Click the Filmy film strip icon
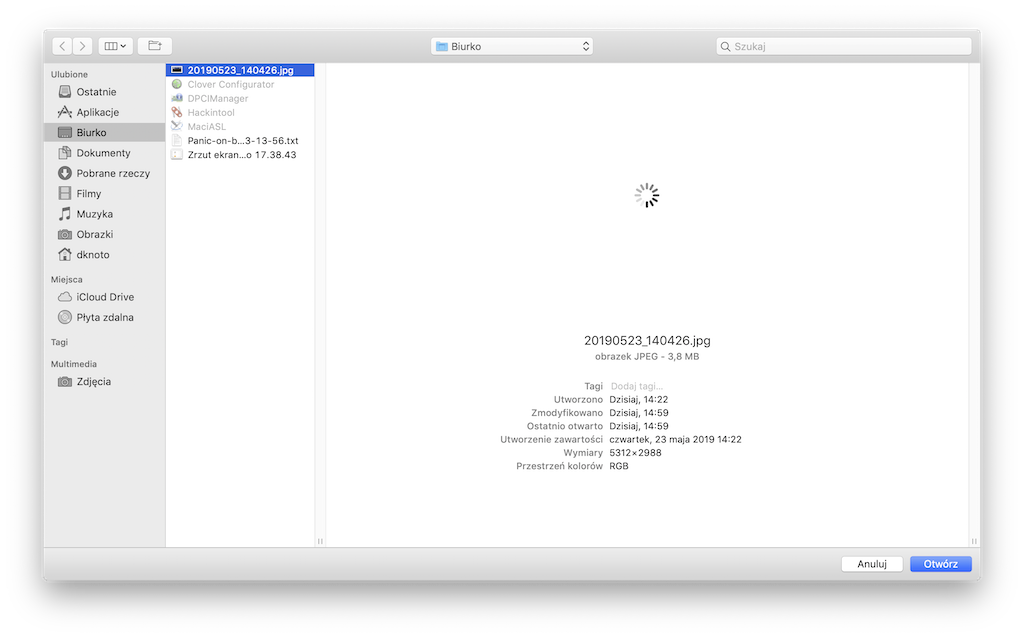 65,193
